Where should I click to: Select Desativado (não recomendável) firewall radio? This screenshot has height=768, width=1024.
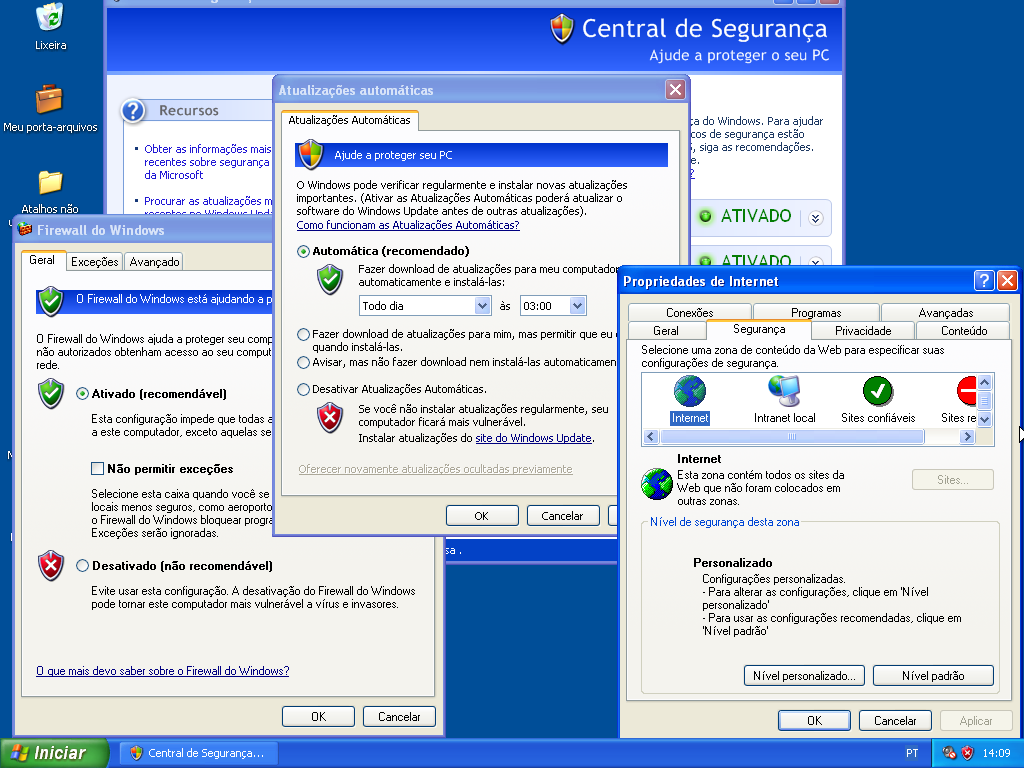tap(82, 566)
